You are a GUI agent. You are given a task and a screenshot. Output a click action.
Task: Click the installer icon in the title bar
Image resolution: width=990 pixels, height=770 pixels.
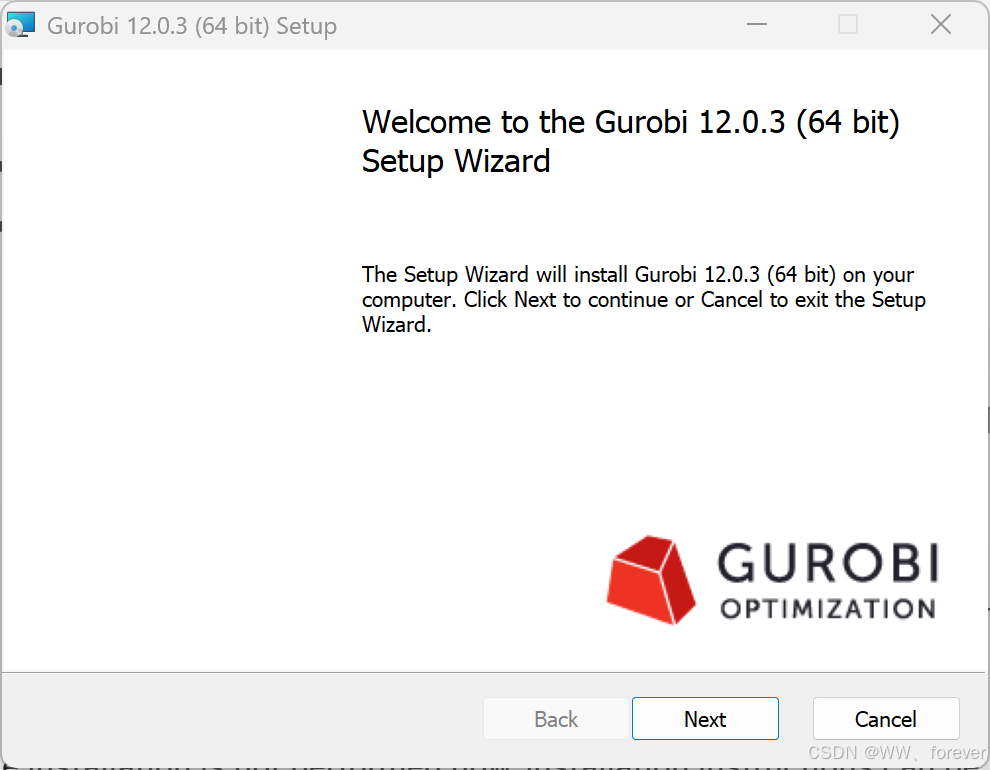click(20, 25)
